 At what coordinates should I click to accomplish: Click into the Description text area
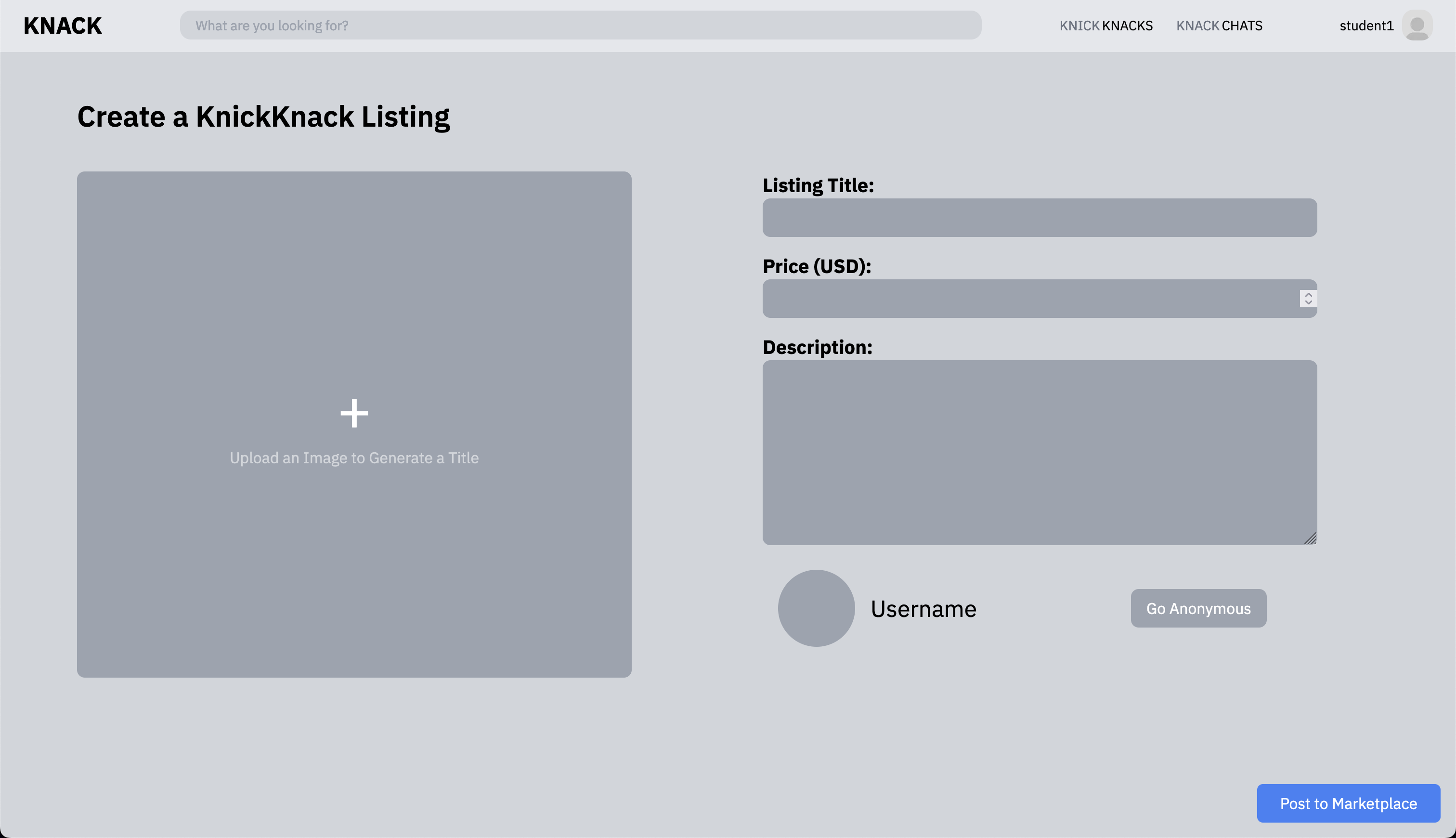pyautogui.click(x=1039, y=452)
